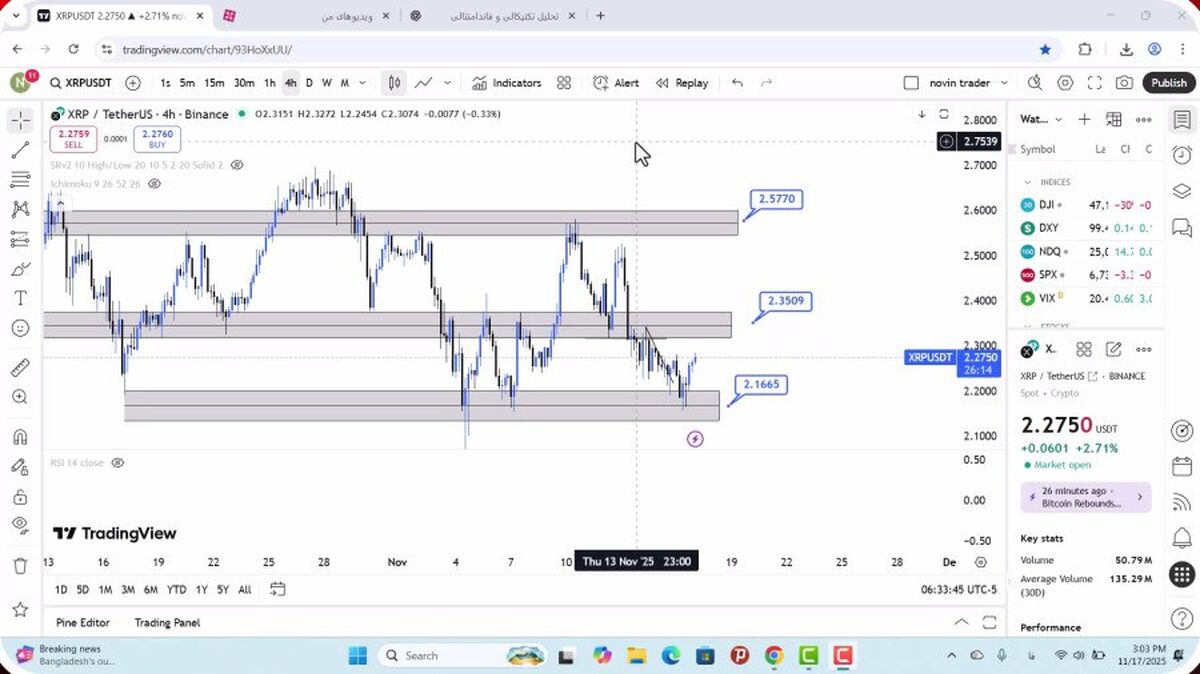
Task: Select the line chart style icon
Action: (424, 83)
